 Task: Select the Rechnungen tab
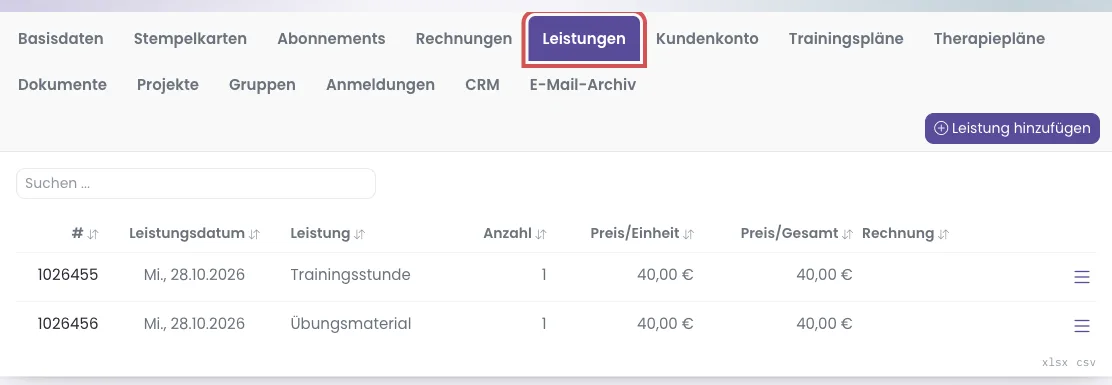pos(464,39)
